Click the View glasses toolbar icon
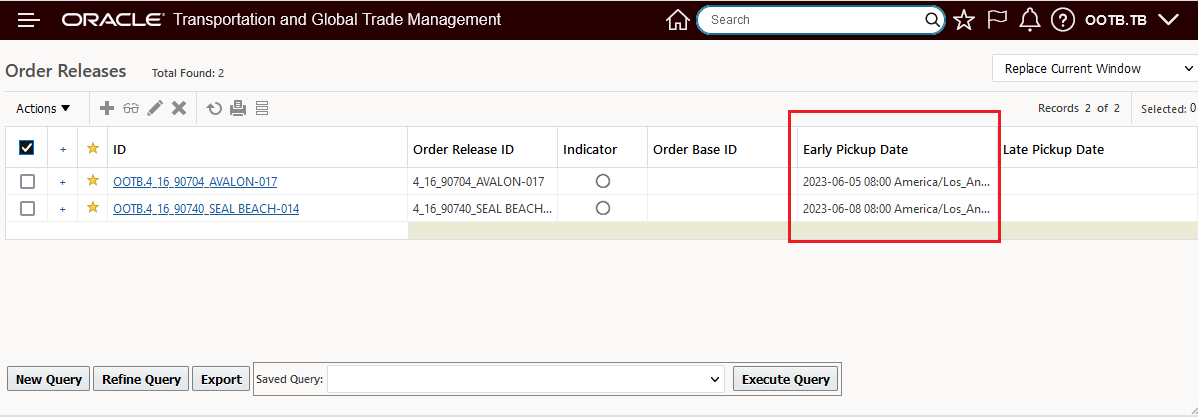Viewport: 1198px width, 417px height. (x=131, y=108)
